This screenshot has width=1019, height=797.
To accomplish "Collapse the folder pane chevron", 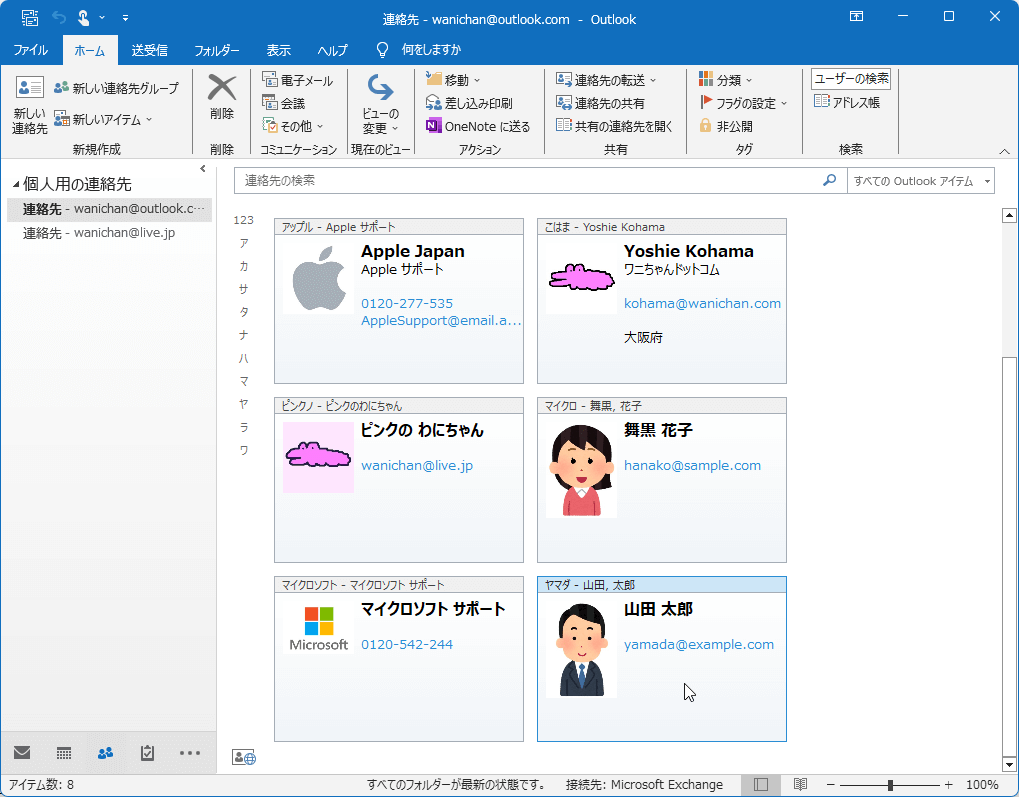I will point(203,169).
